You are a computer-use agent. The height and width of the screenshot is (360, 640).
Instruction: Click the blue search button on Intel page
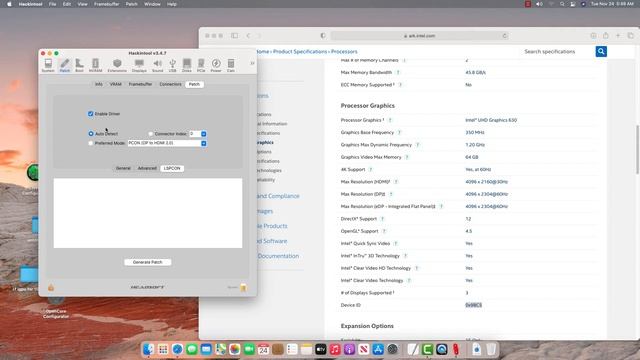pyautogui.click(x=601, y=51)
